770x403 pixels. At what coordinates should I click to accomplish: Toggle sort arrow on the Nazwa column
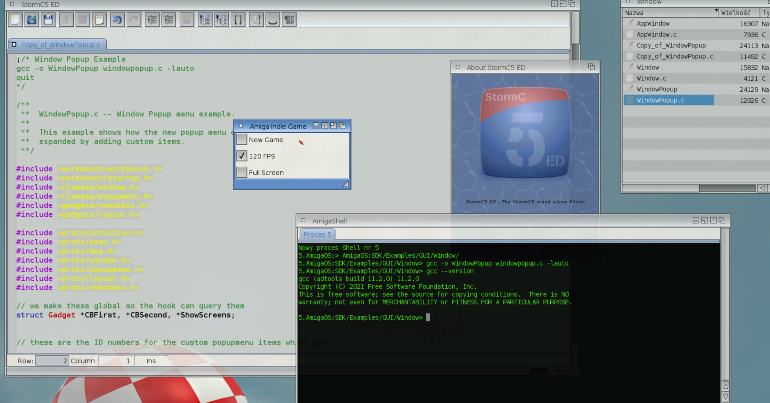(716, 11)
